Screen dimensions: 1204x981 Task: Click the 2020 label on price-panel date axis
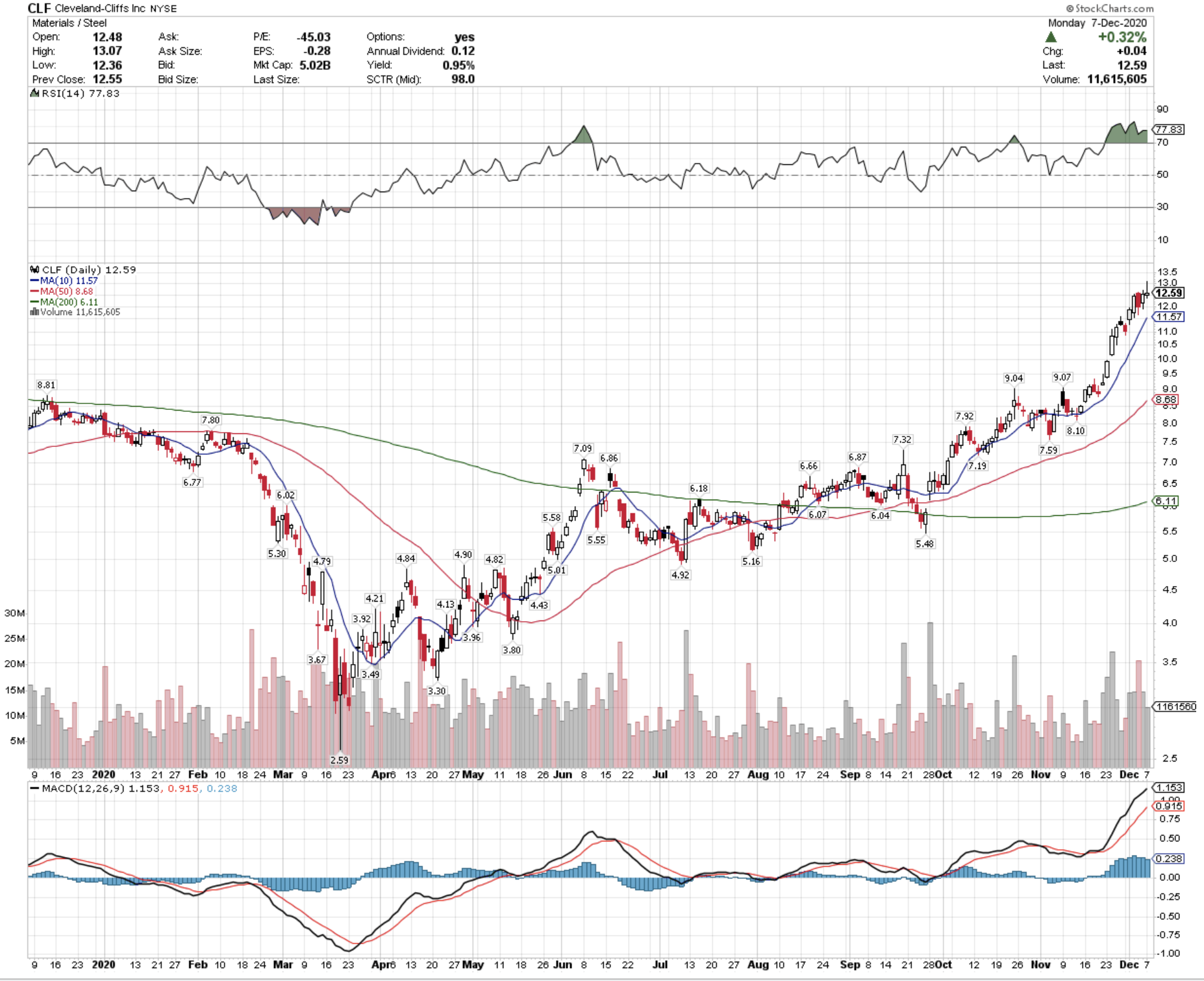(x=103, y=774)
